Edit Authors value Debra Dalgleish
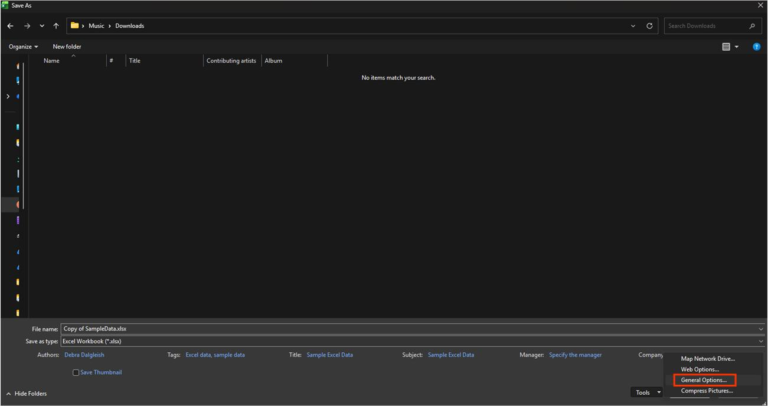Viewport: 768px width, 406px height. [x=84, y=355]
